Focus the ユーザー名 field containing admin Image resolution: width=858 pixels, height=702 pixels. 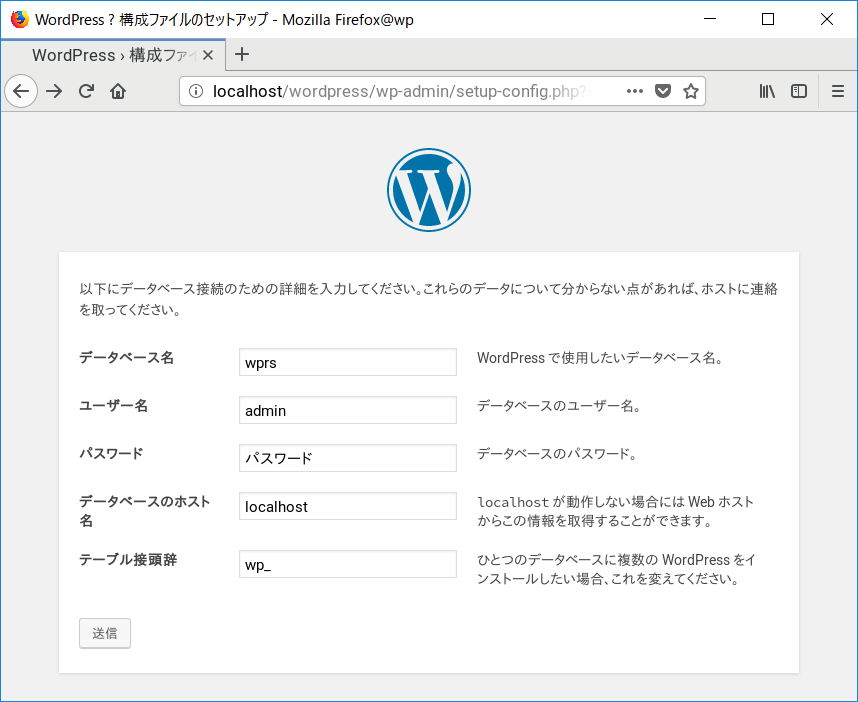(x=348, y=410)
